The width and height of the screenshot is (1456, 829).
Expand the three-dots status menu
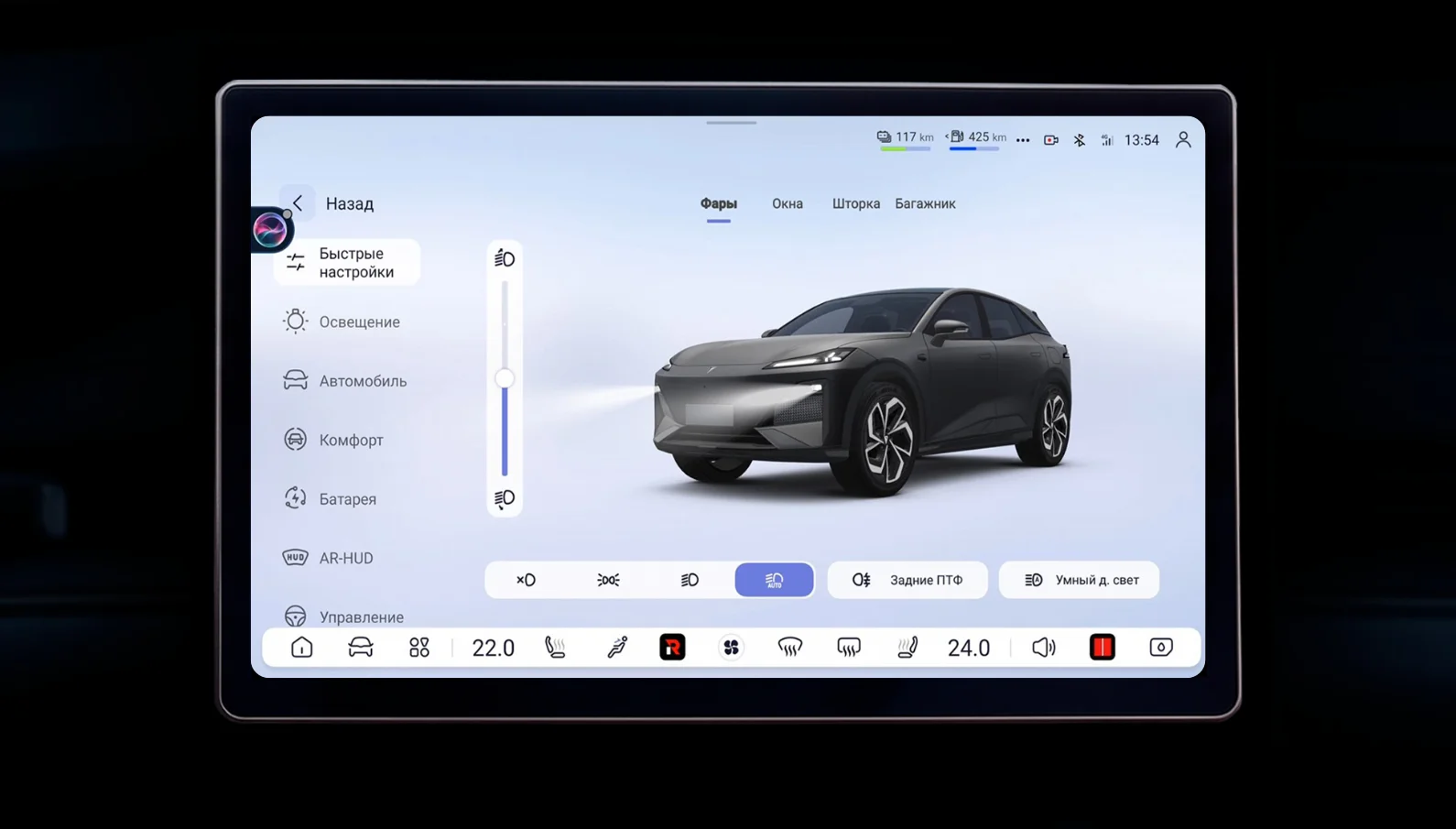1023,140
